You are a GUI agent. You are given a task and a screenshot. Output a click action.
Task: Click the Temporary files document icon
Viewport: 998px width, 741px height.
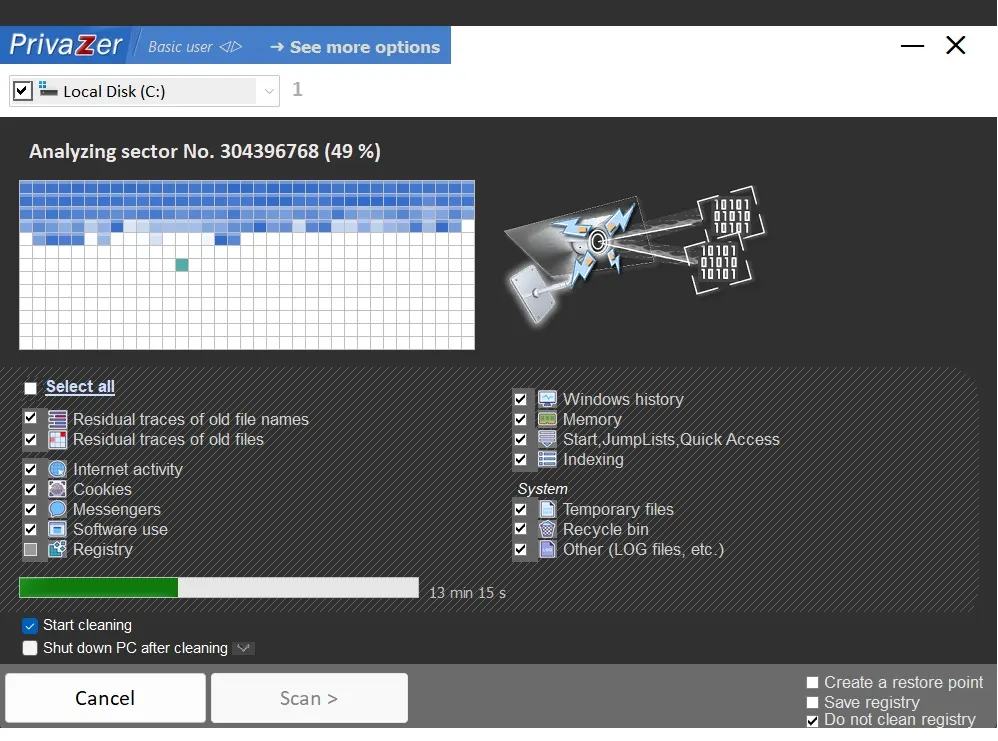point(547,509)
